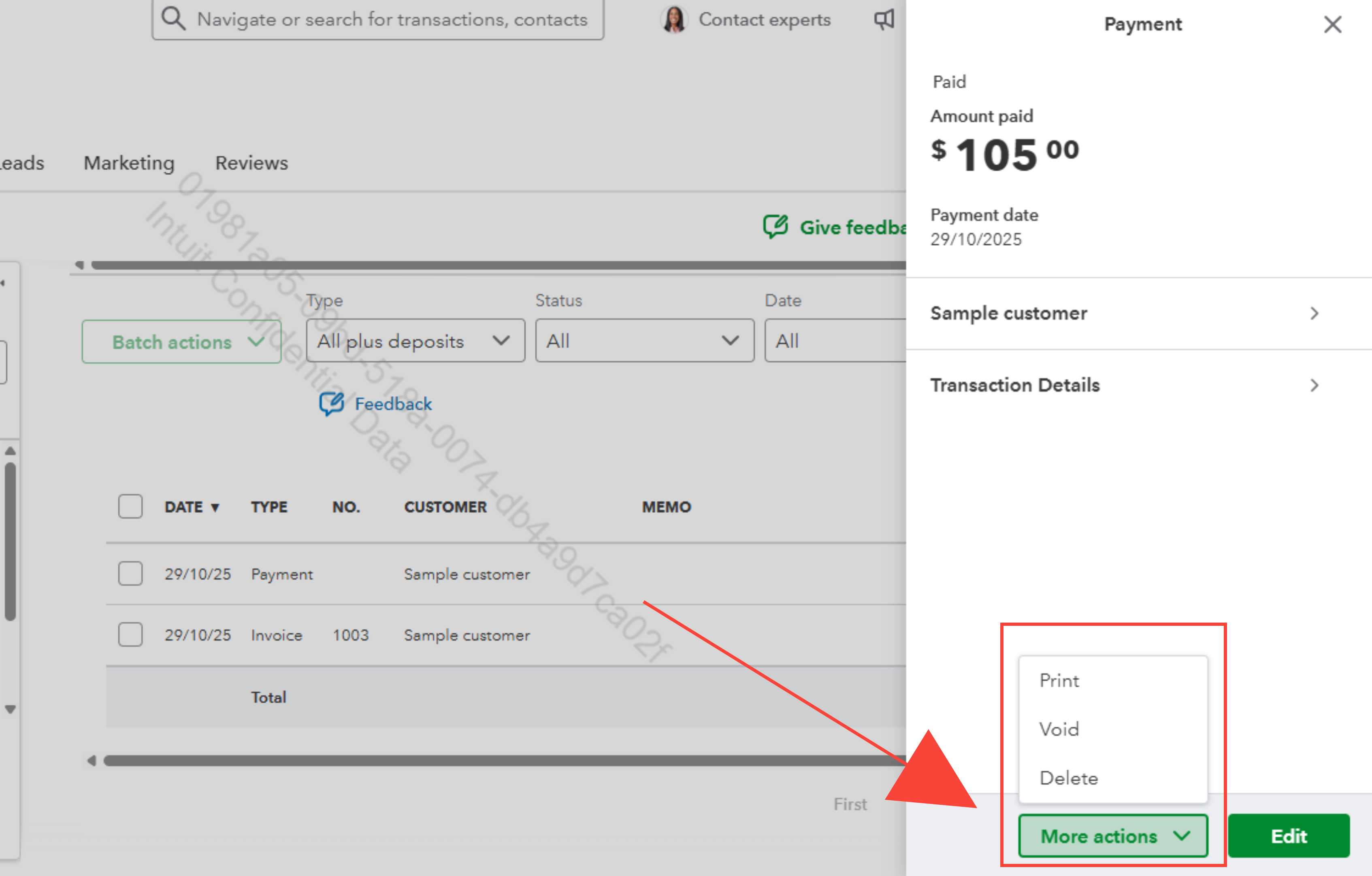Check the Payment row checkbox
Image resolution: width=1372 pixels, height=876 pixels.
pyautogui.click(x=130, y=574)
